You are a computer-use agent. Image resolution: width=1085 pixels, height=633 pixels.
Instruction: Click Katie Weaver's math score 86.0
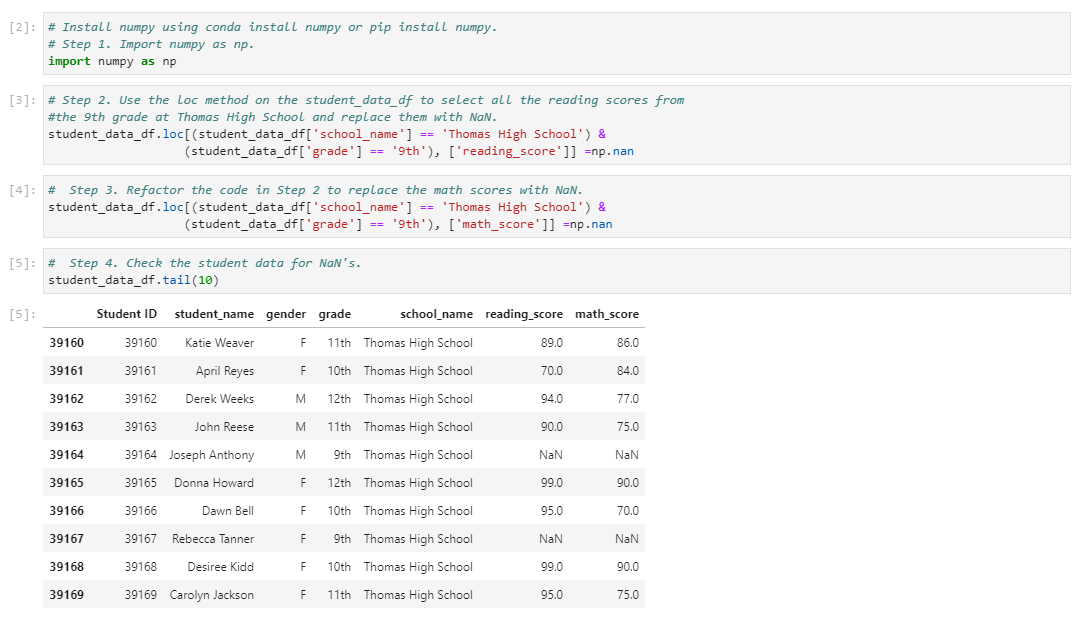tap(628, 343)
